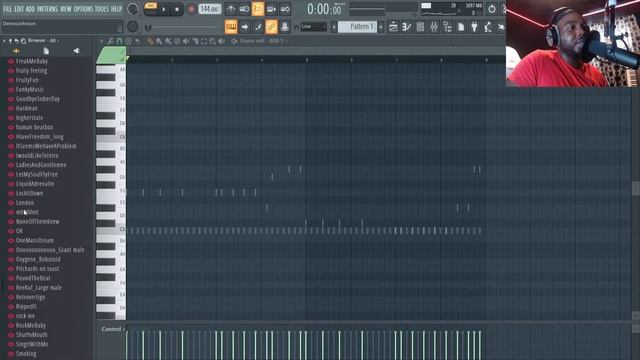Viewport: 640px width, 360px height.
Task: Open the Playlist window icon
Action: click(393, 27)
